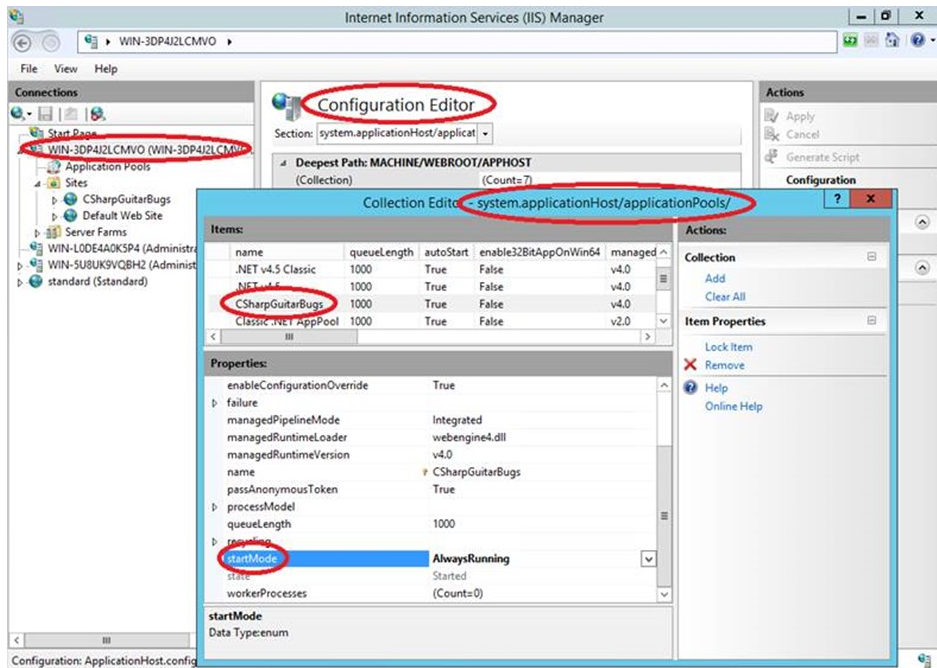This screenshot has width=937, height=668.
Task: Click the red X Remove icon
Action: coord(690,365)
